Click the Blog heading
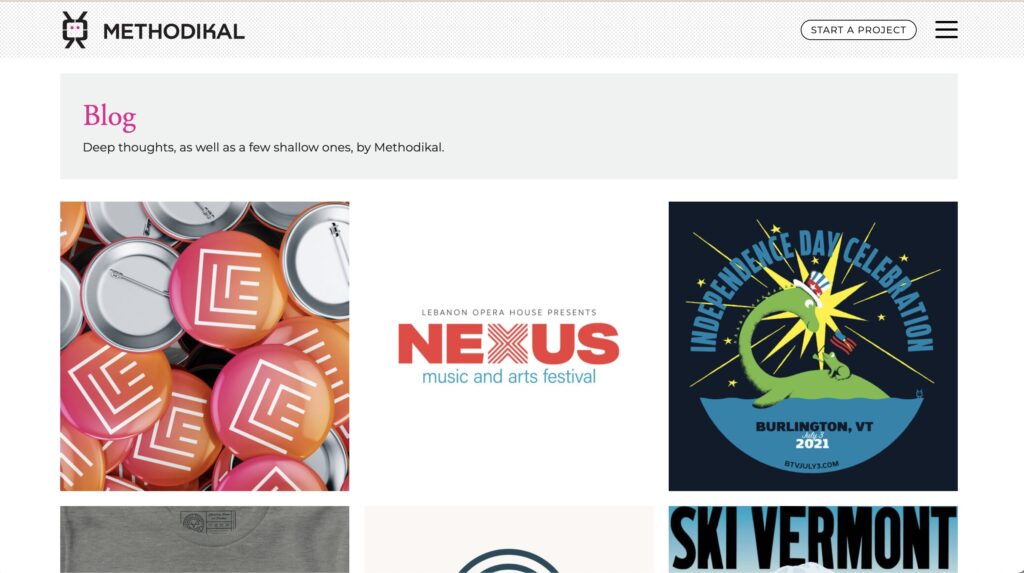1024x573 pixels. coord(110,117)
